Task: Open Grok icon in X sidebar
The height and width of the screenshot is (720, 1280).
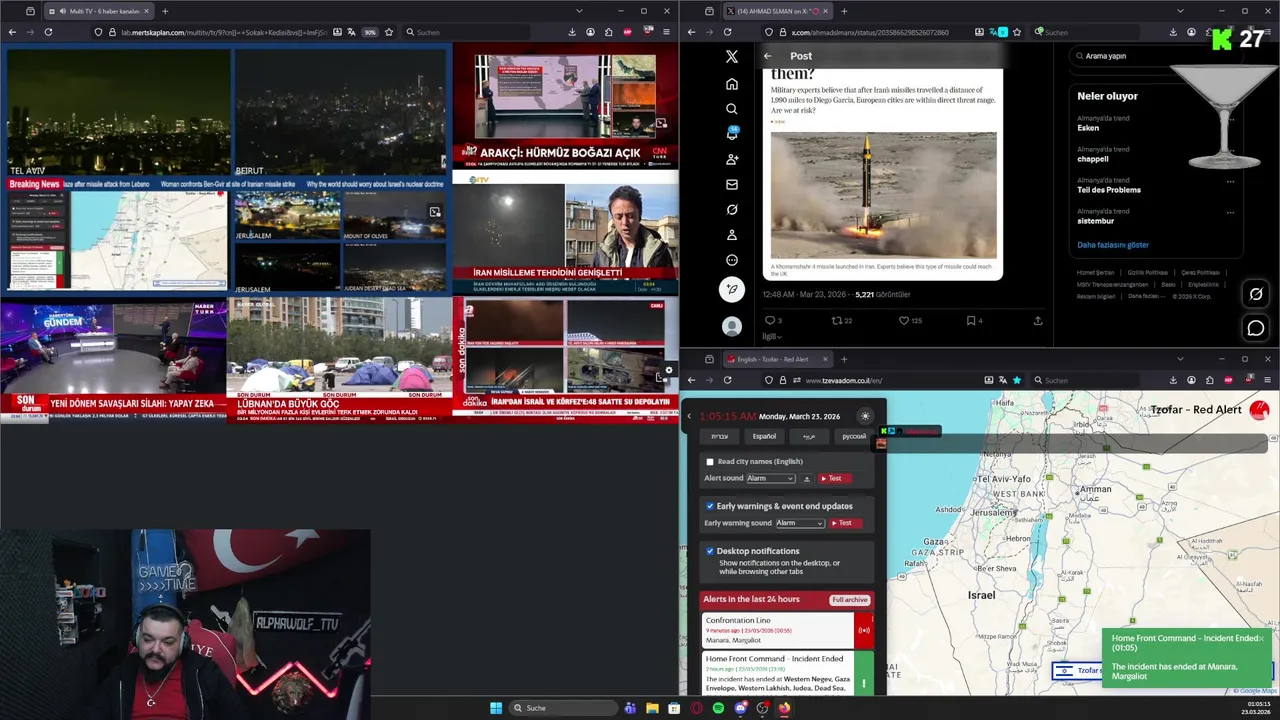Action: tap(732, 210)
